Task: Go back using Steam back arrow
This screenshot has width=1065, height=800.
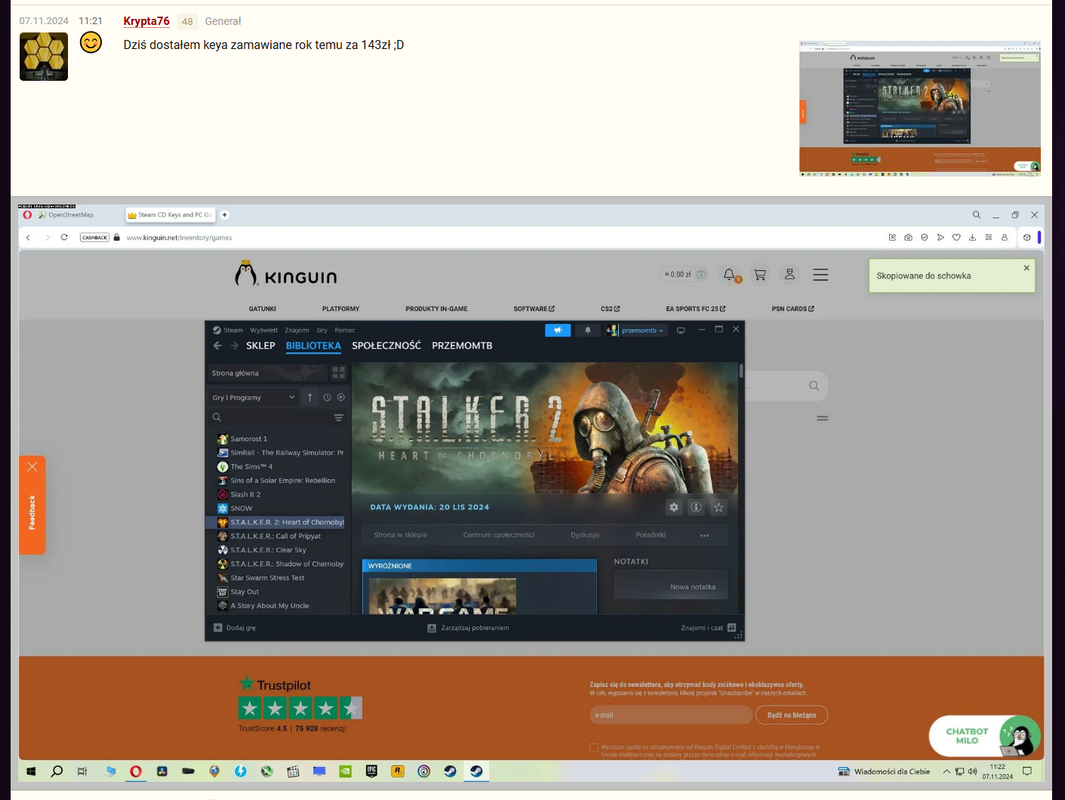Action: (217, 346)
